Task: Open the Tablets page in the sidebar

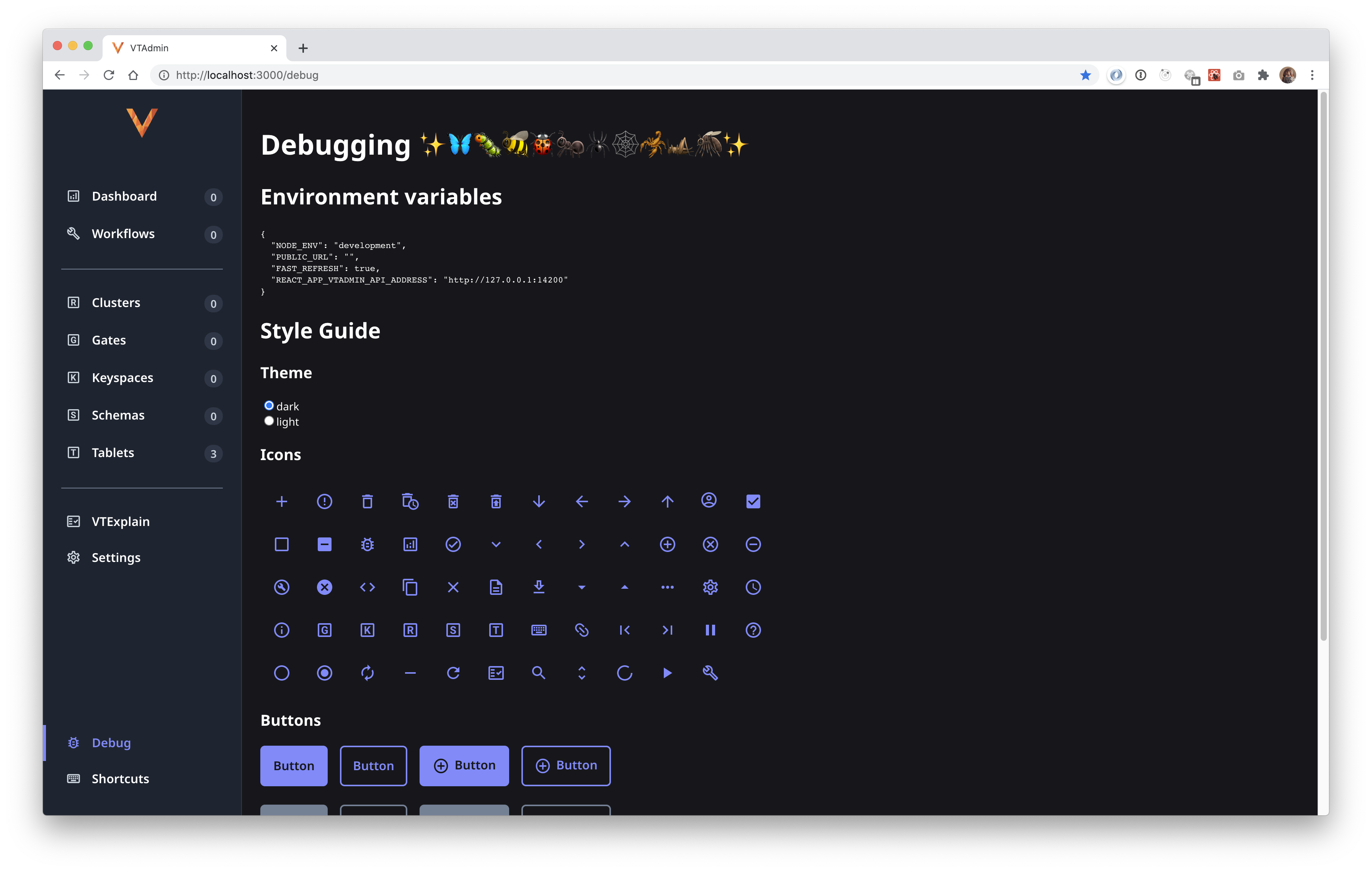Action: point(113,453)
